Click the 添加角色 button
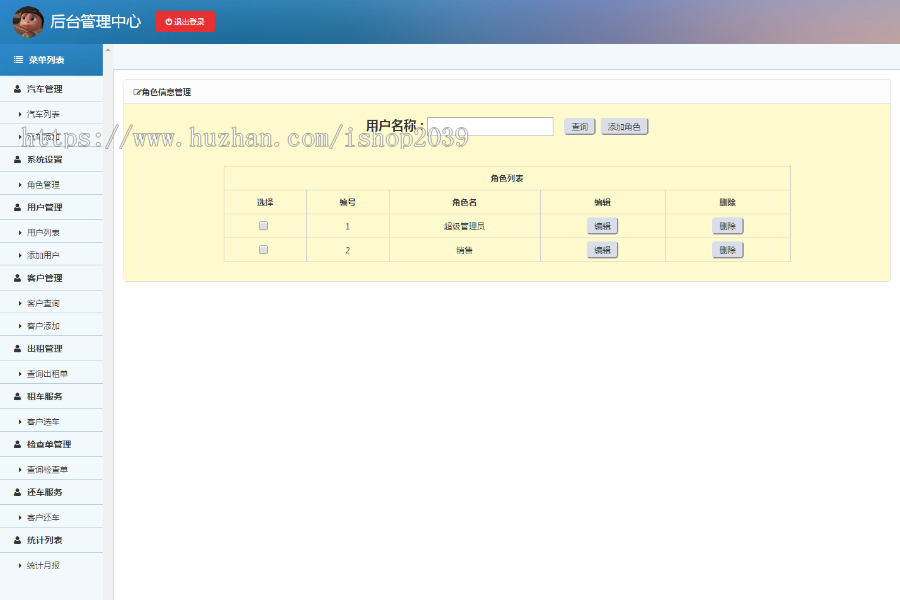This screenshot has height=600, width=900. click(624, 127)
